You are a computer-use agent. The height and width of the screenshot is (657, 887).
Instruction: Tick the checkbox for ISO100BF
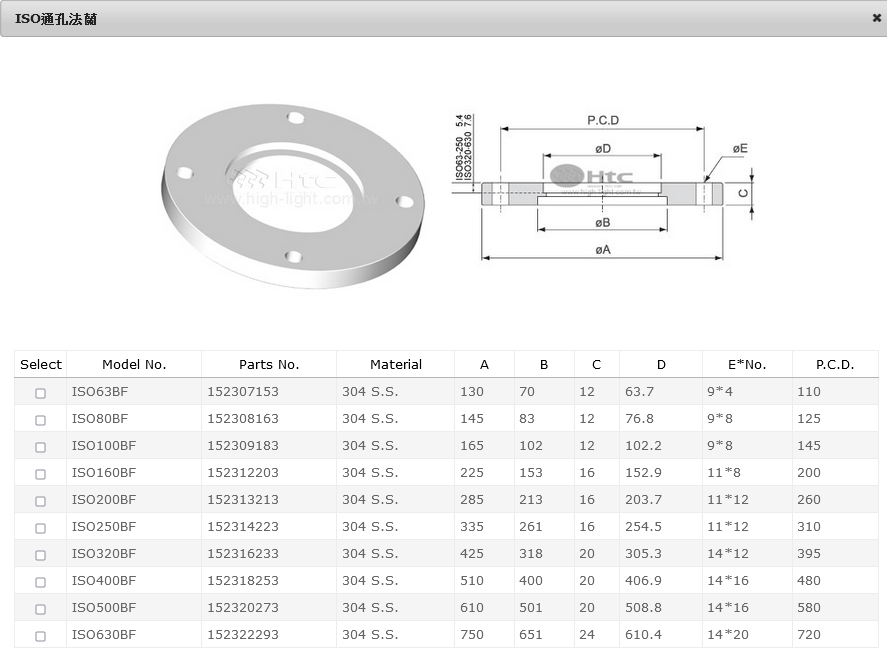click(41, 447)
